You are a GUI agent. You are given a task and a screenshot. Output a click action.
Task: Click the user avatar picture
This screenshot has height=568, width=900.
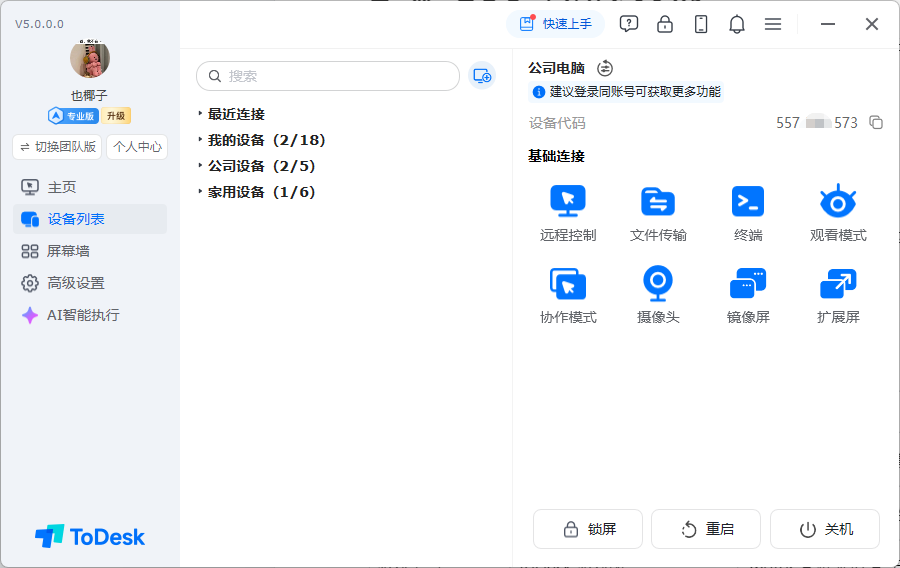pyautogui.click(x=90, y=59)
